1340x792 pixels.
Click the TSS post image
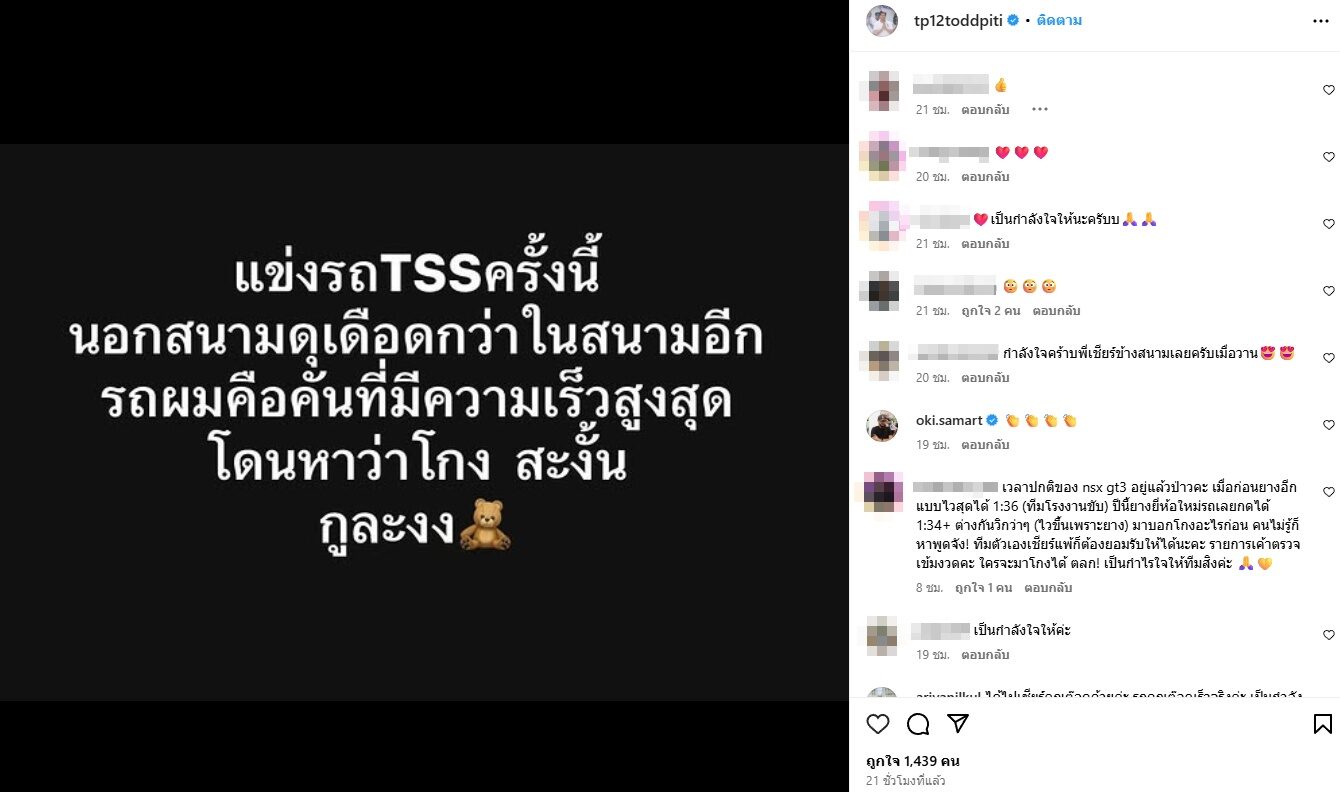pos(424,421)
